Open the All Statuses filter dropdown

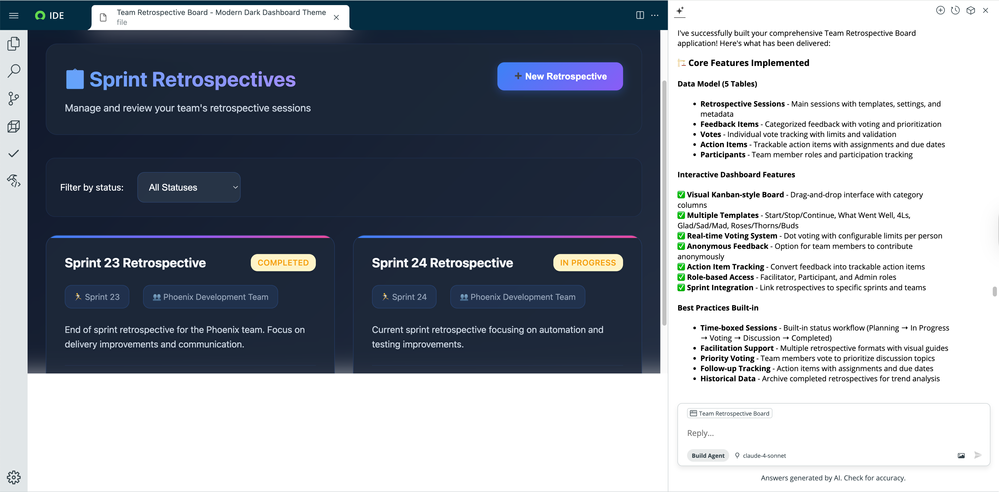tap(189, 187)
